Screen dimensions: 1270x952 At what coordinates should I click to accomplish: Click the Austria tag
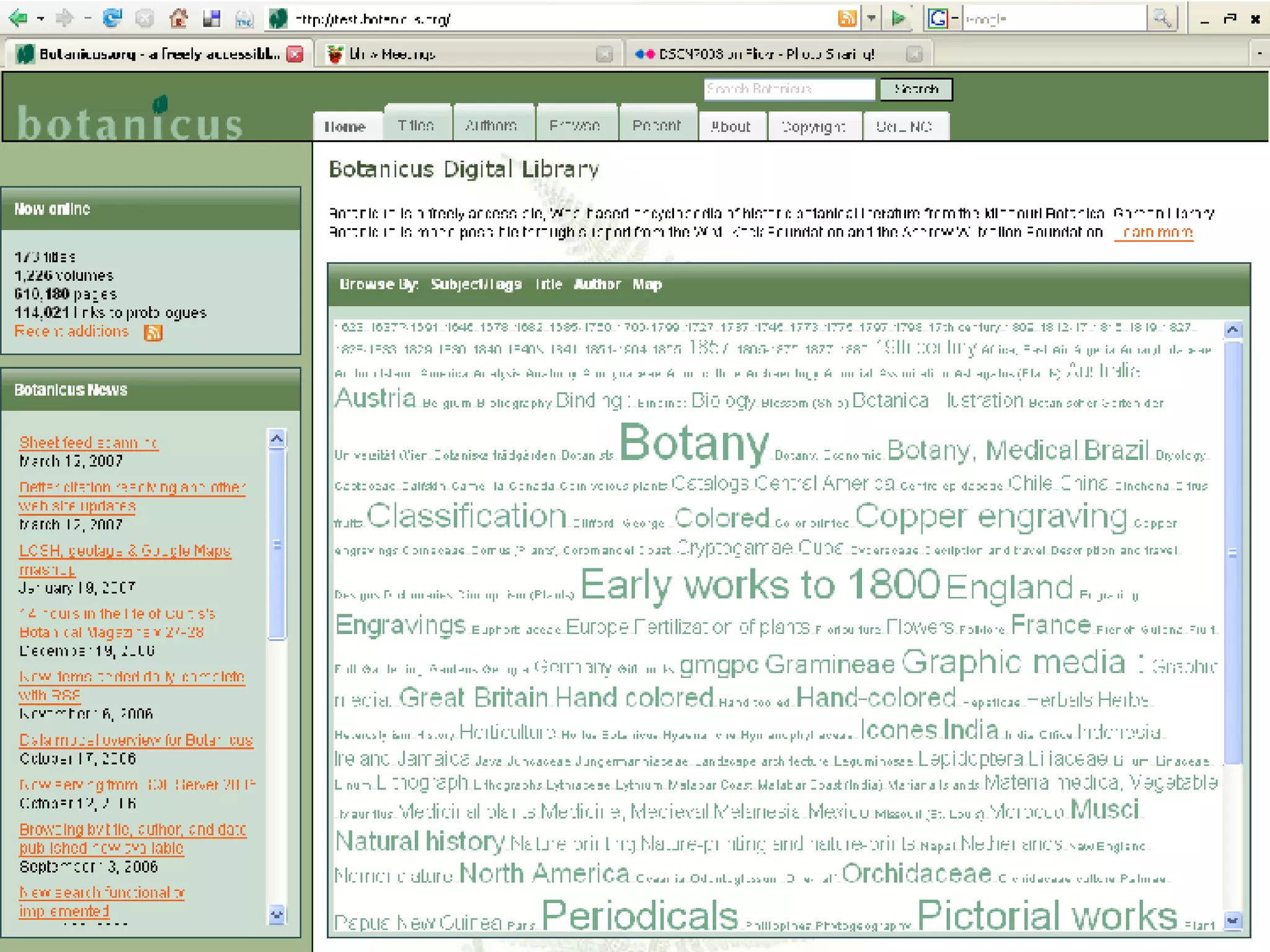(375, 397)
